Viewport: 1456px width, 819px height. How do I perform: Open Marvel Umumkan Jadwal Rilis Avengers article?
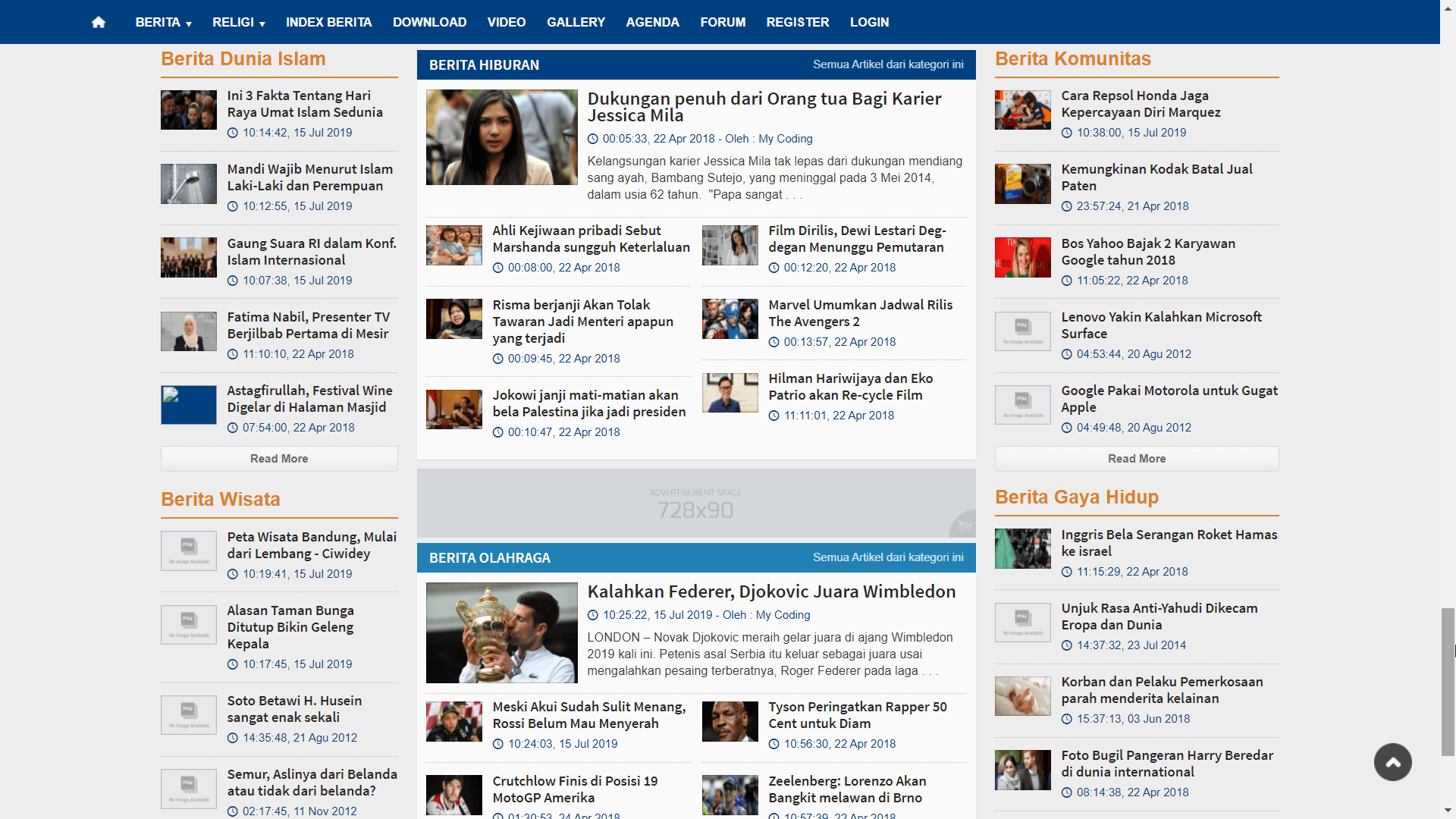pos(860,313)
